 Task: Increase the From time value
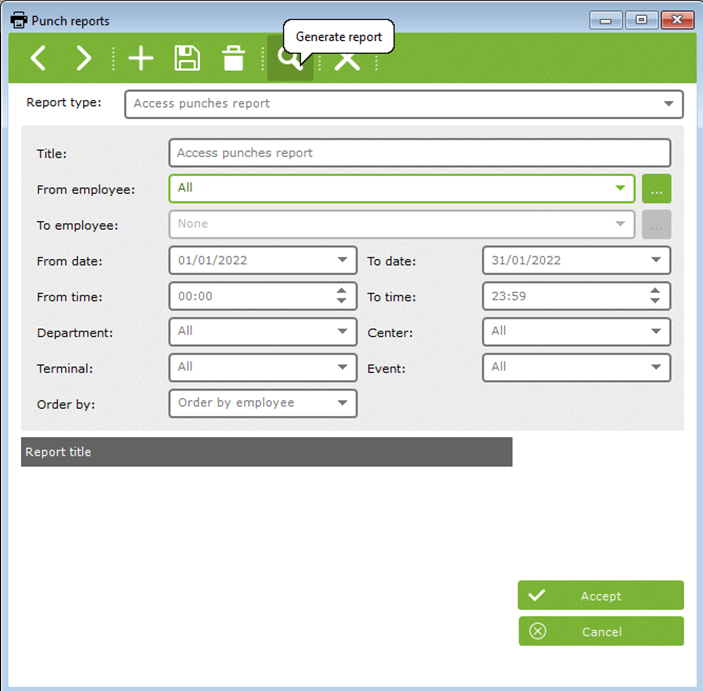click(341, 291)
